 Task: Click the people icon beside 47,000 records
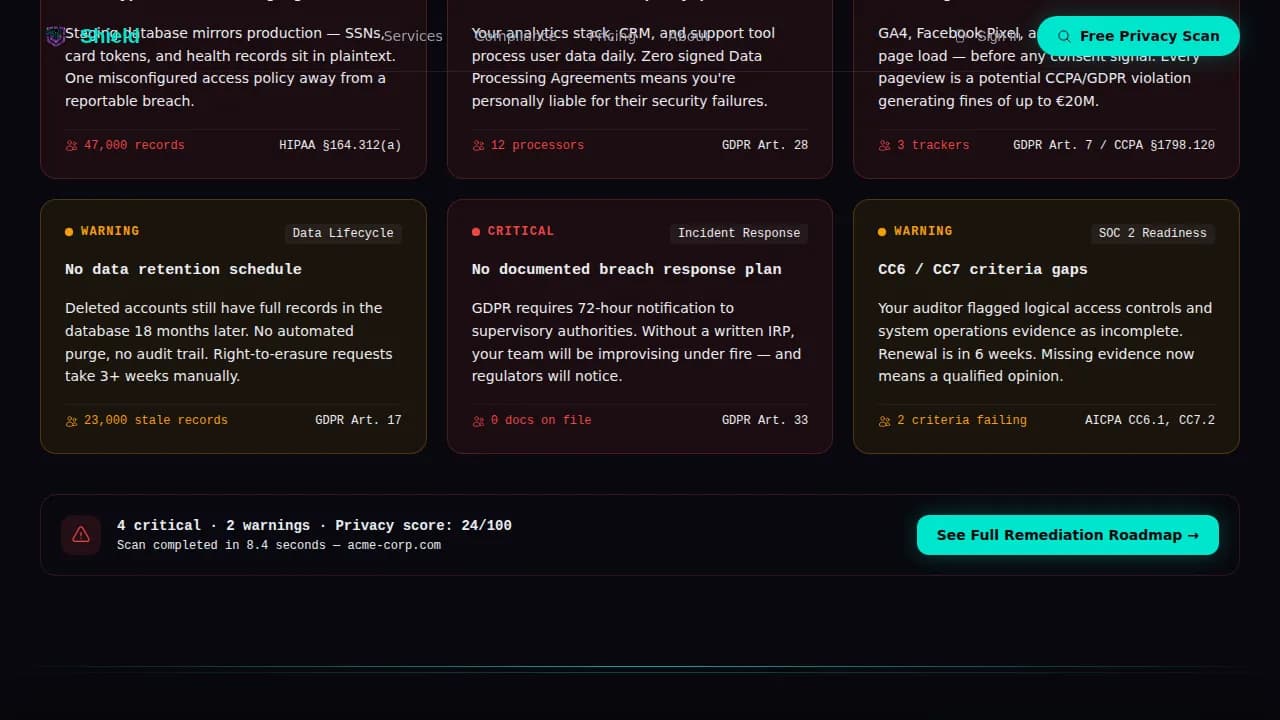[71, 145]
